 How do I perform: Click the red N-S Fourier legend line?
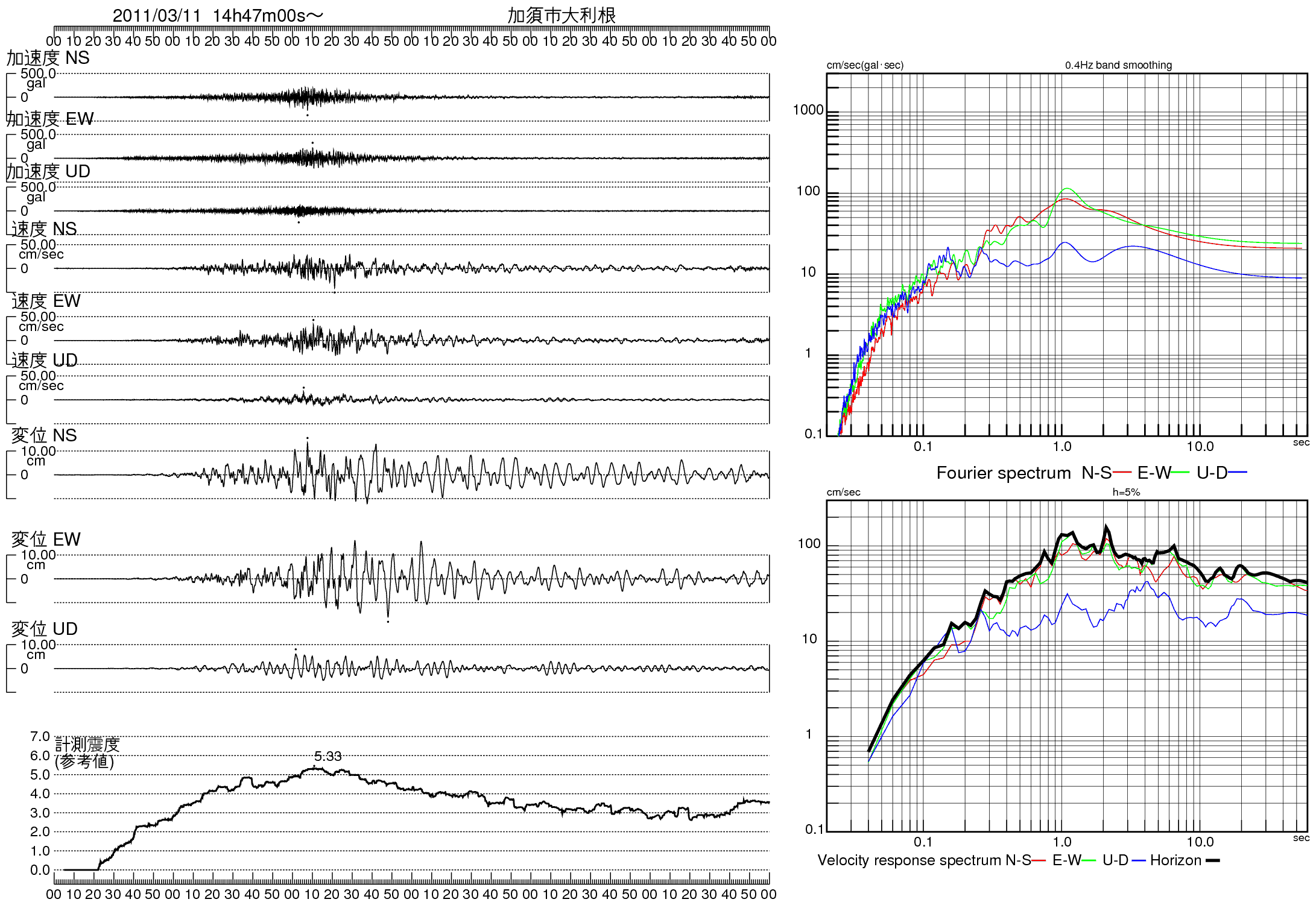(1122, 472)
